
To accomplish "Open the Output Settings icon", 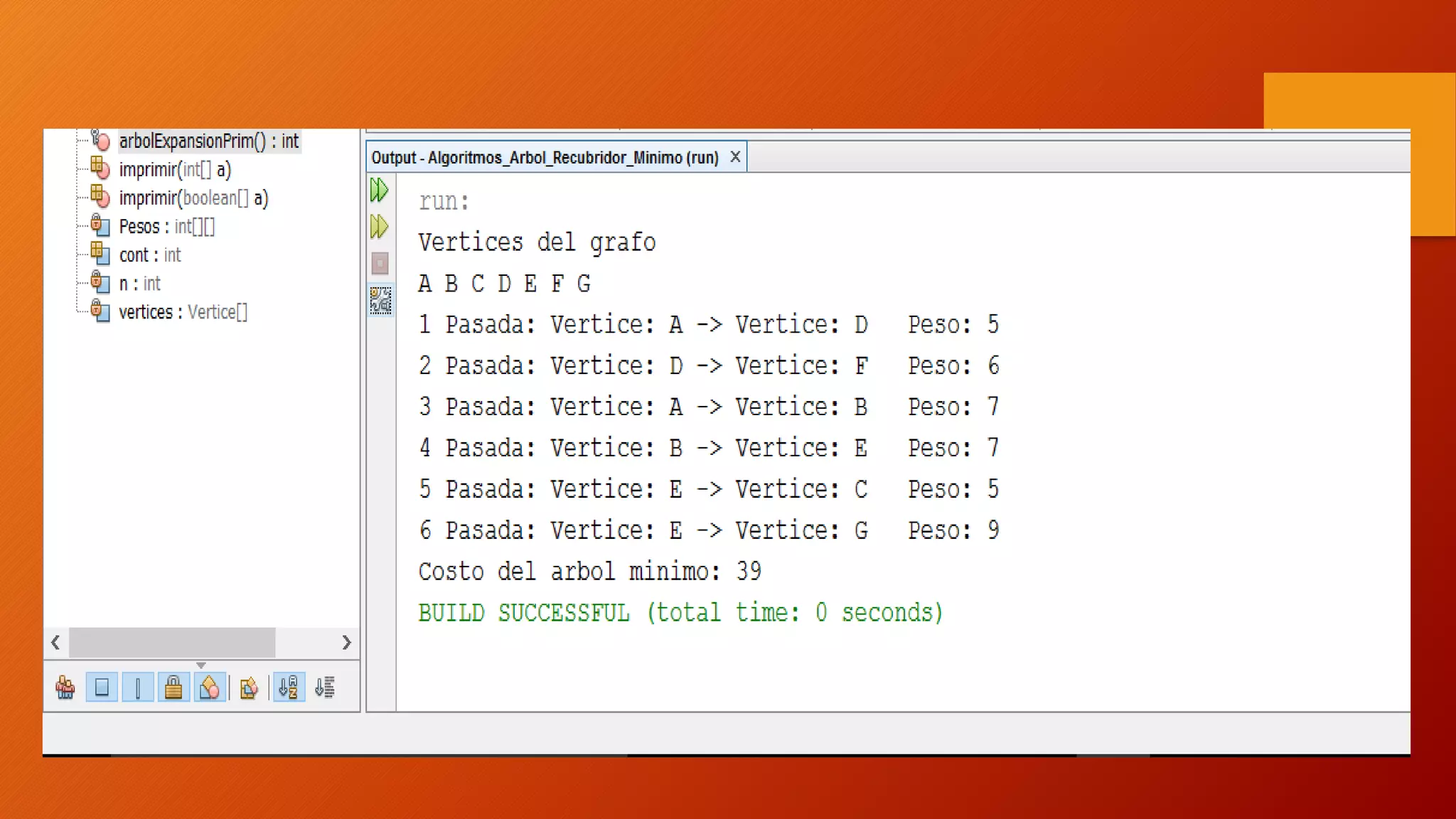I will click(380, 301).
